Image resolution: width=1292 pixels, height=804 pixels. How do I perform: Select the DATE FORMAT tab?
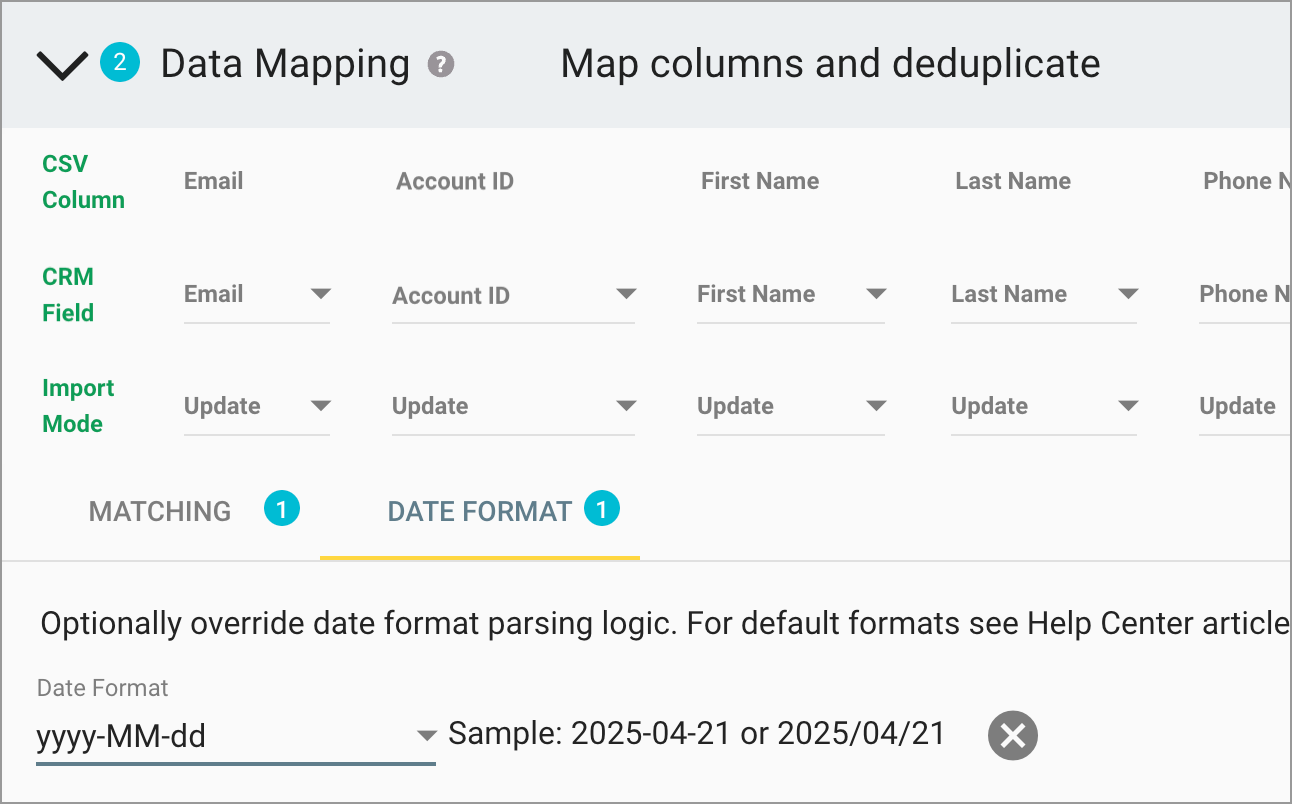[480, 512]
